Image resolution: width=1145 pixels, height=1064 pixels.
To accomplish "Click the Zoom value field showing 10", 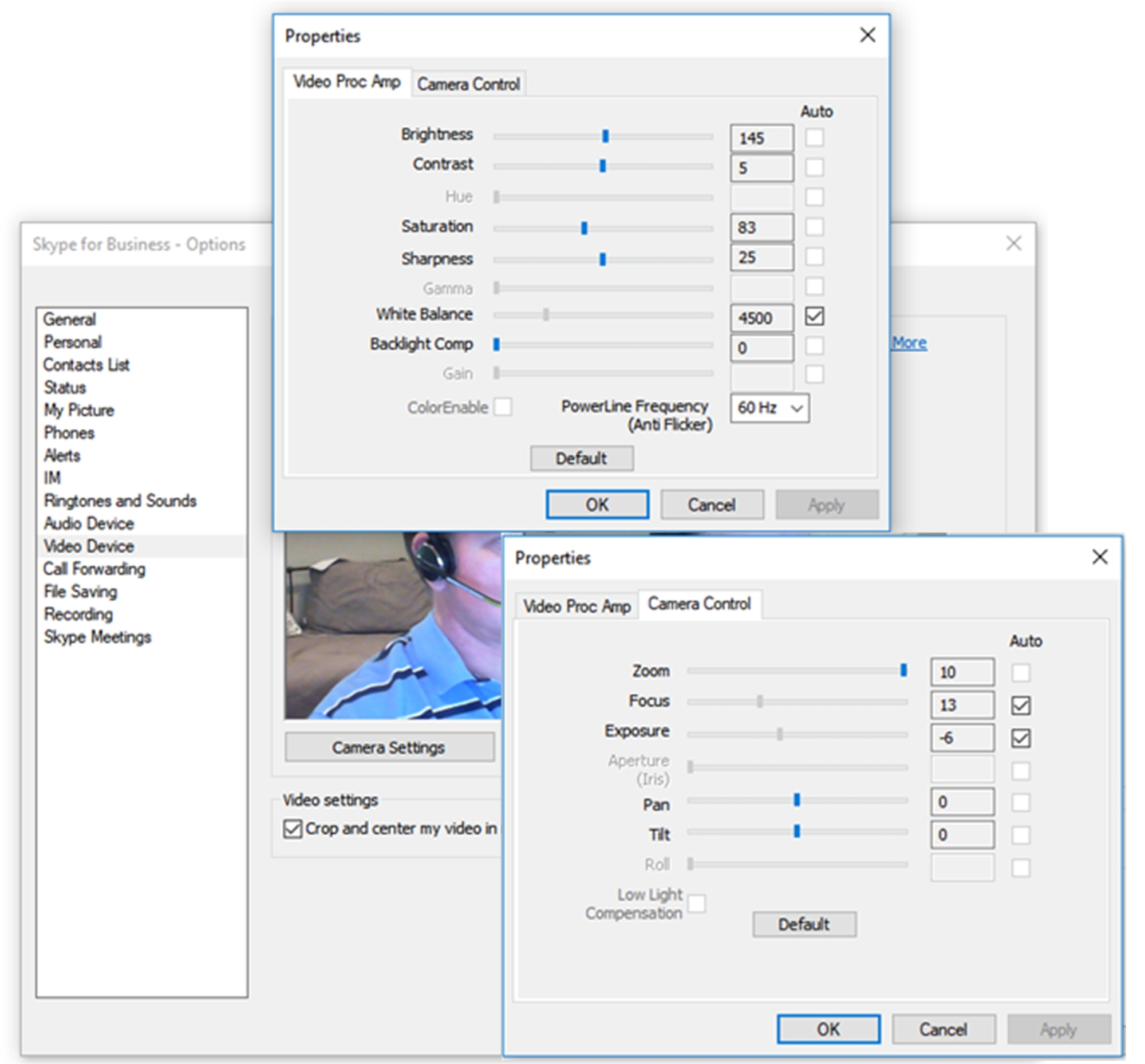I will point(962,672).
